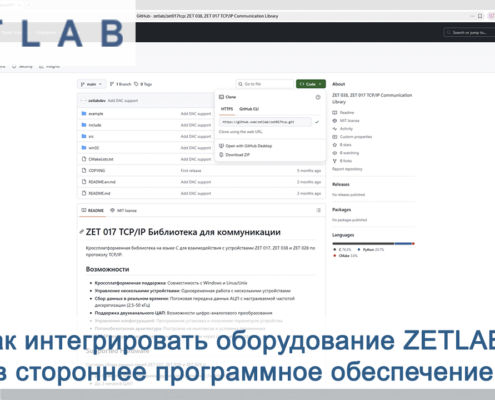
Task: Open the example folder name link
Action: (x=96, y=114)
